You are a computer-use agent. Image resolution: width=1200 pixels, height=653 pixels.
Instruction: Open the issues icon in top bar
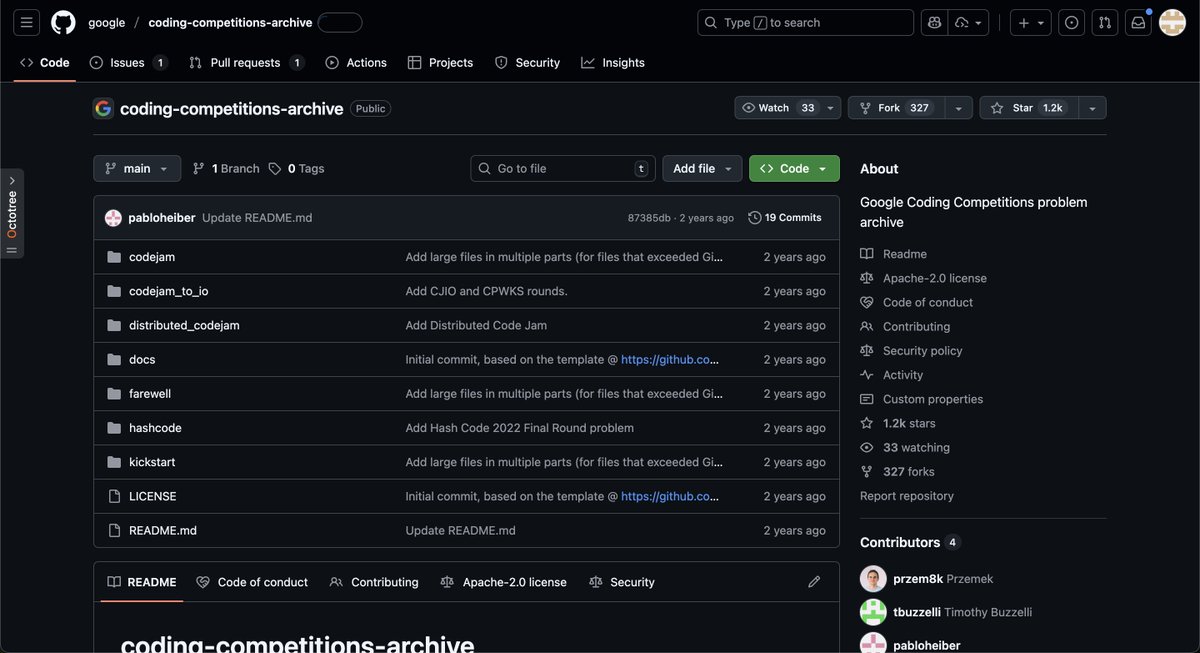(1072, 22)
